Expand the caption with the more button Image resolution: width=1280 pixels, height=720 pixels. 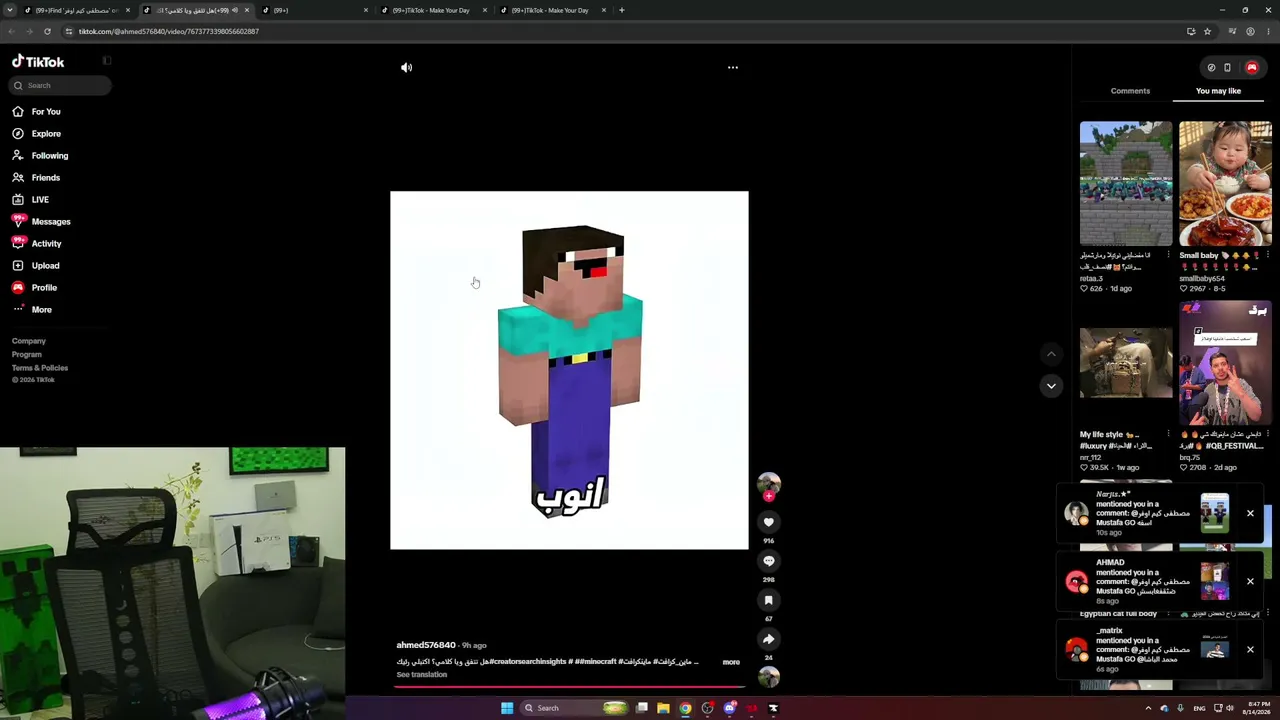pos(731,662)
